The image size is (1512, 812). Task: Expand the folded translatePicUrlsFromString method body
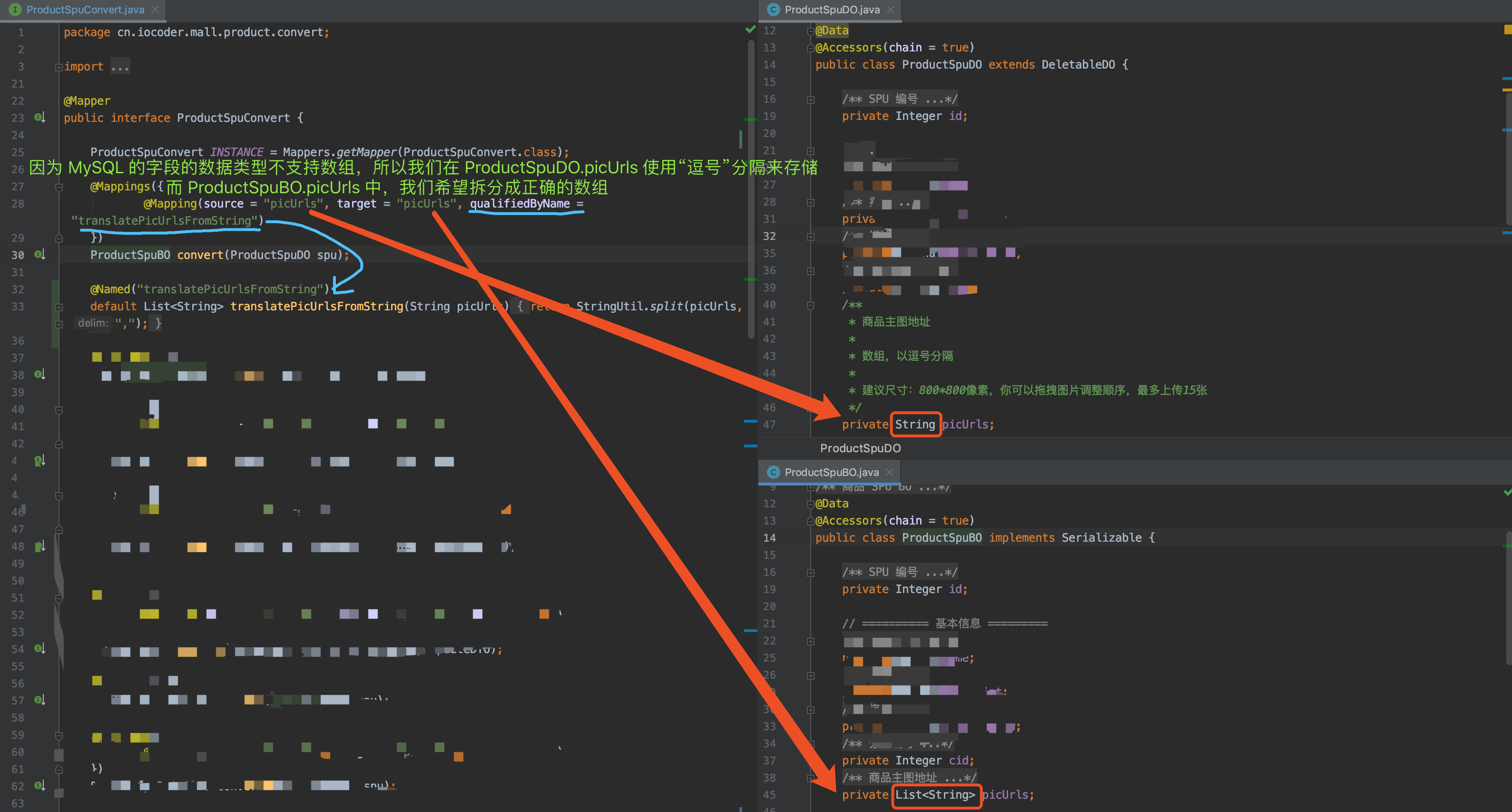pos(59,307)
